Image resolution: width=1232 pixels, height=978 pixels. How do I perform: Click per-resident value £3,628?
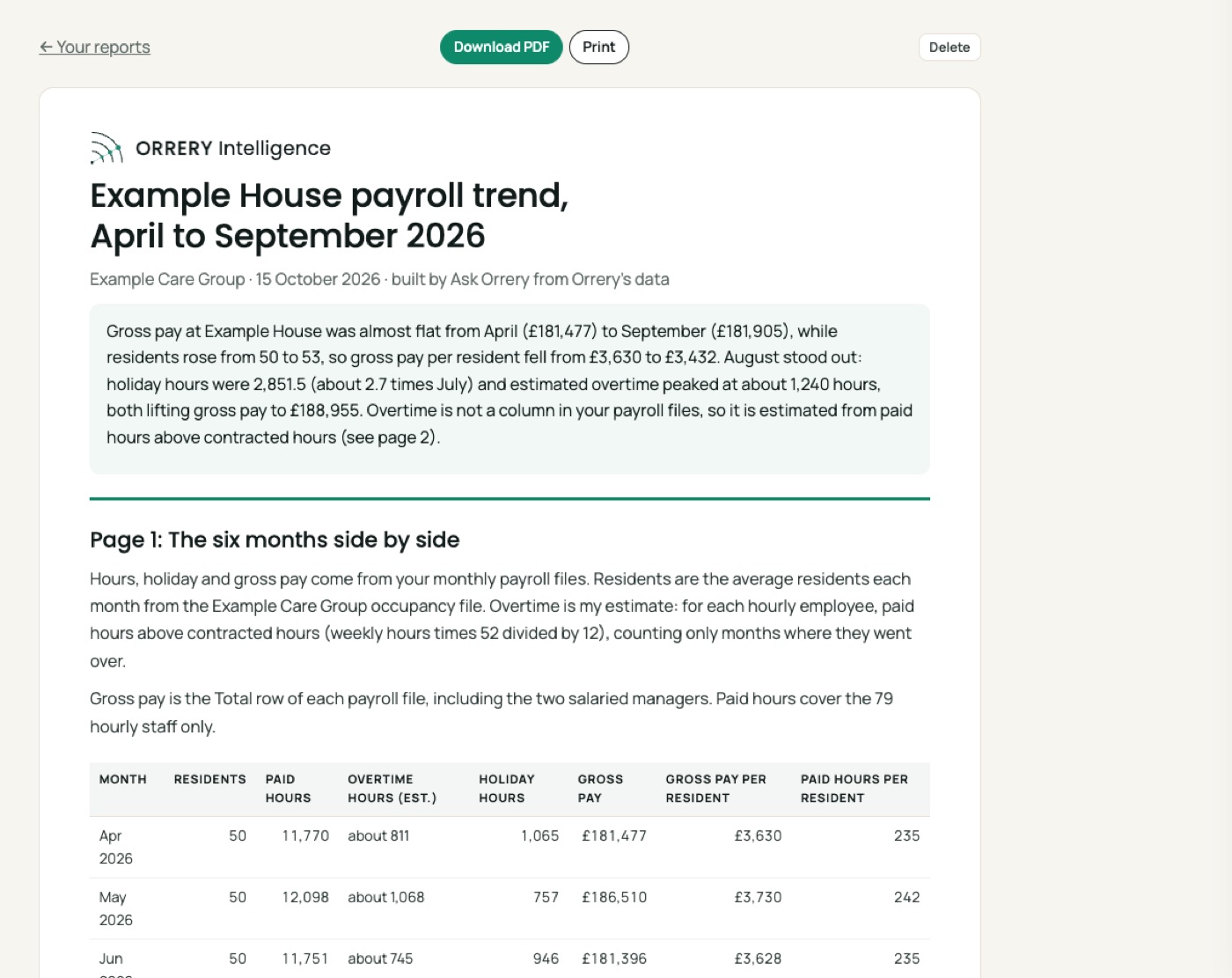point(758,960)
